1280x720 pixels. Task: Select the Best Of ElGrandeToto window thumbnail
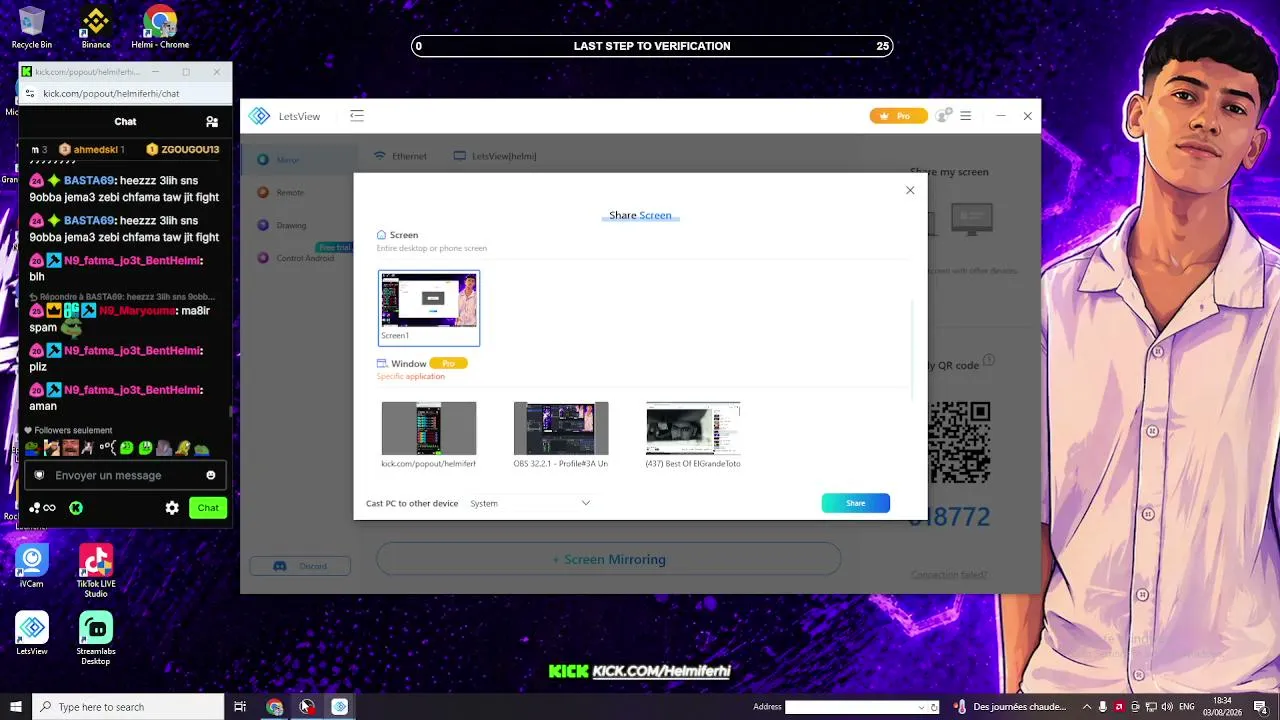click(x=693, y=435)
